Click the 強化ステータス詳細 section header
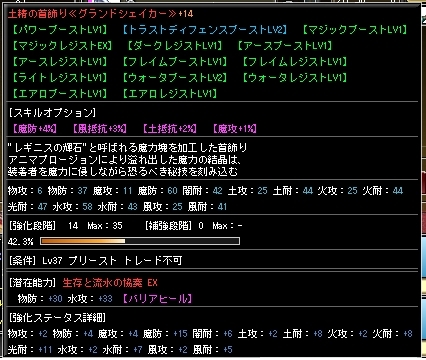Viewport: 426px width, 360px height. pos(57,318)
